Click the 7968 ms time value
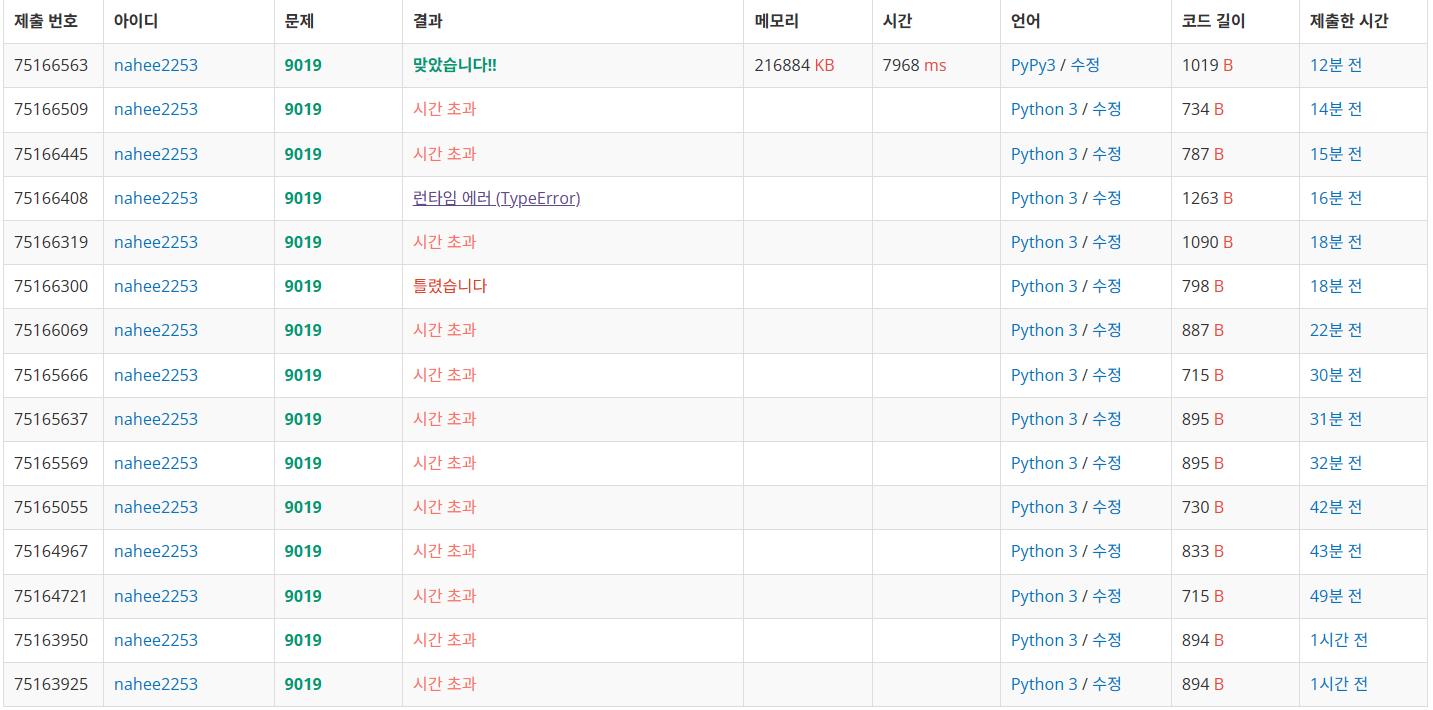This screenshot has height=710, width=1433. pos(914,65)
